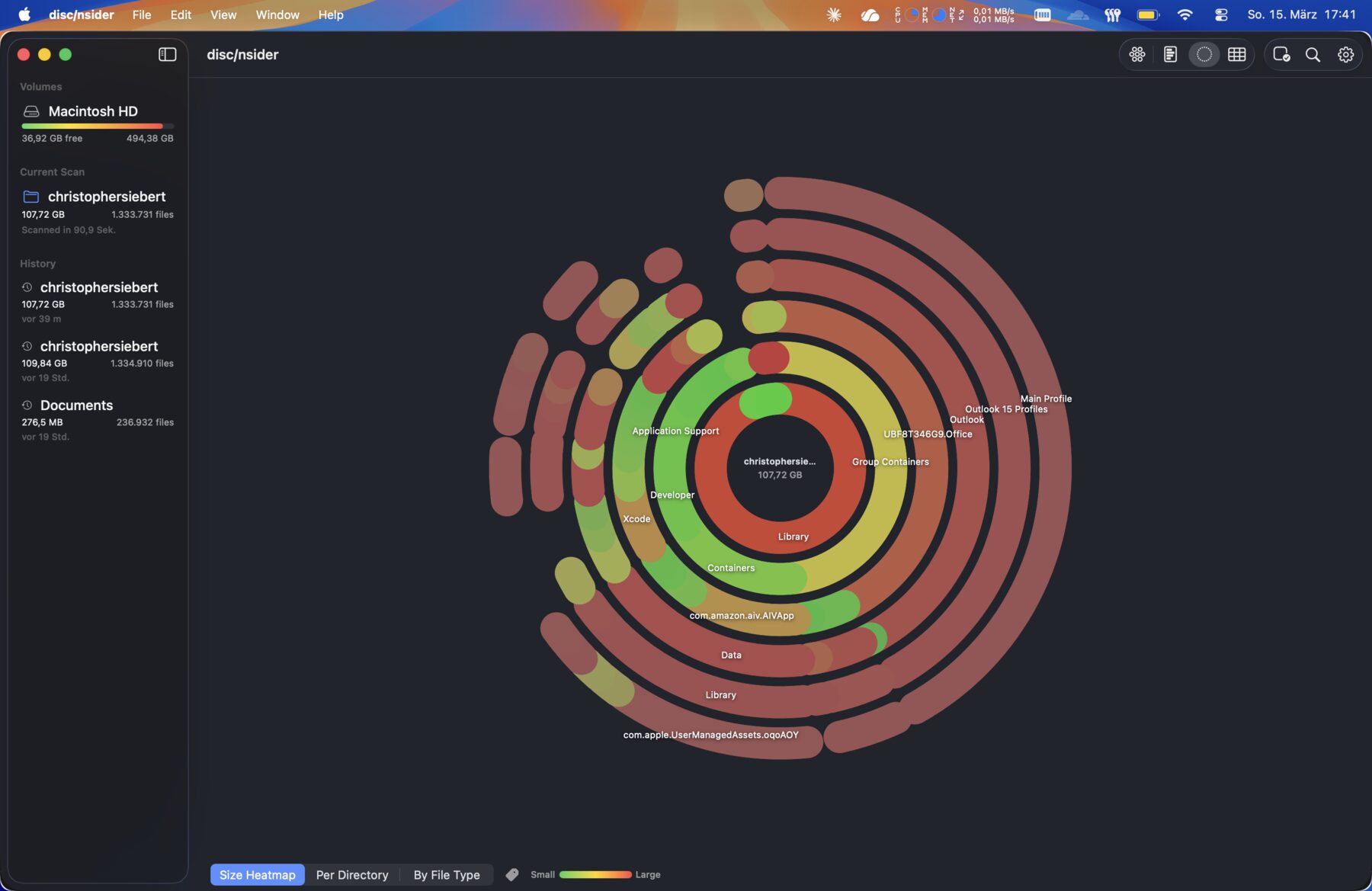Switch to the list document view icon
This screenshot has width=1372, height=891.
pos(1170,54)
